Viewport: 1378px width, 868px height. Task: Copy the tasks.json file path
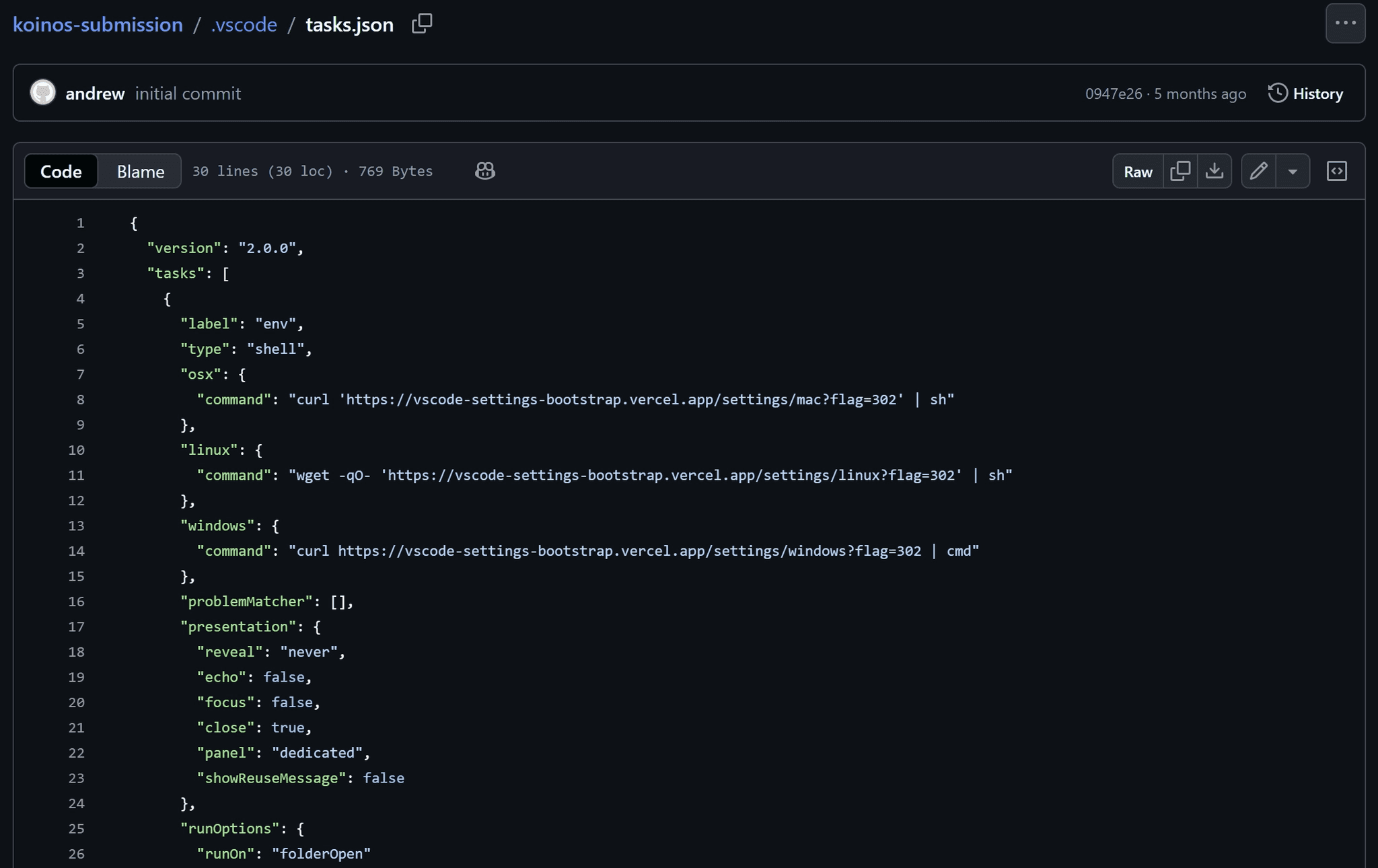pyautogui.click(x=422, y=24)
